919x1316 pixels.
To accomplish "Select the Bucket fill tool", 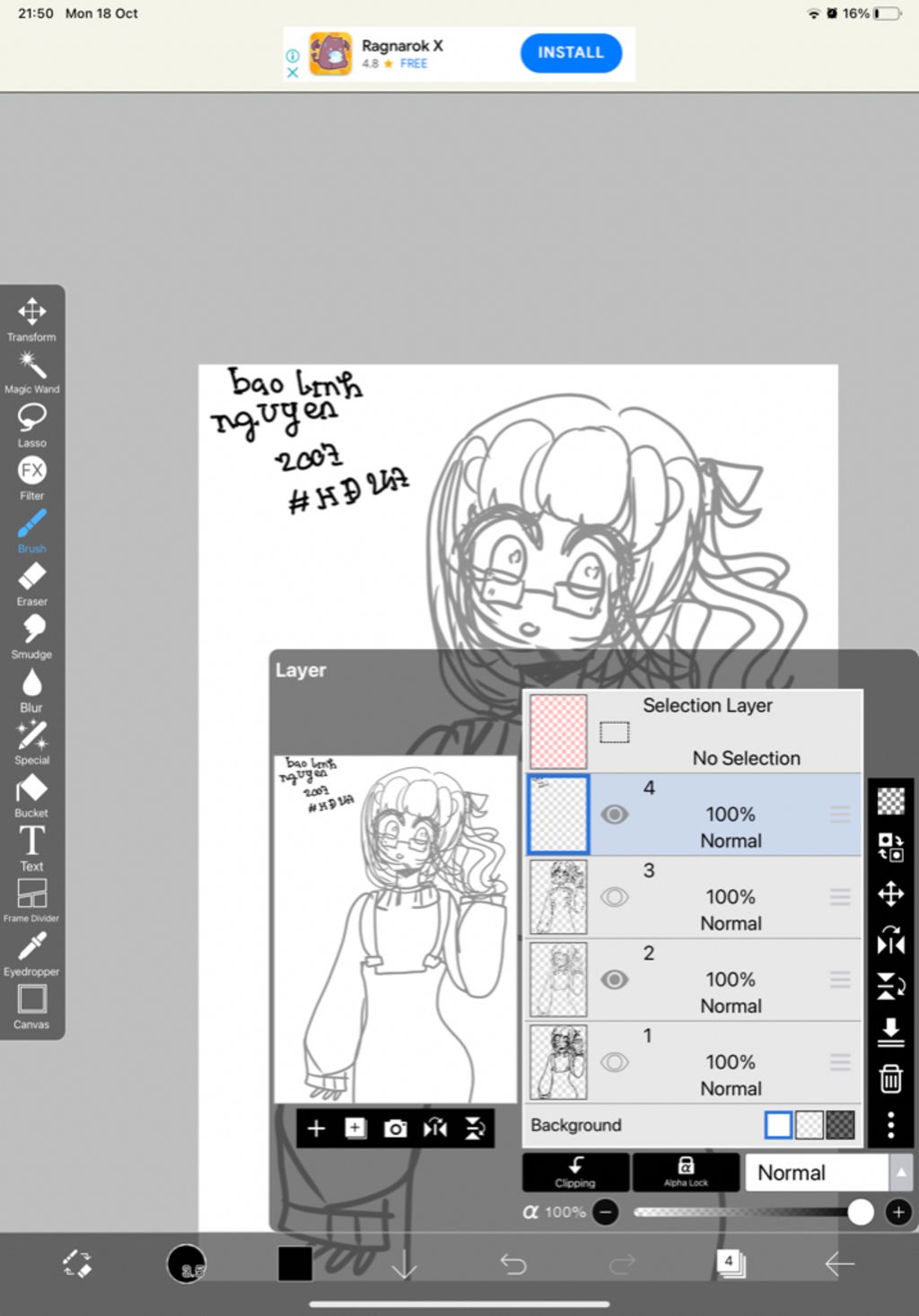I will (x=31, y=796).
